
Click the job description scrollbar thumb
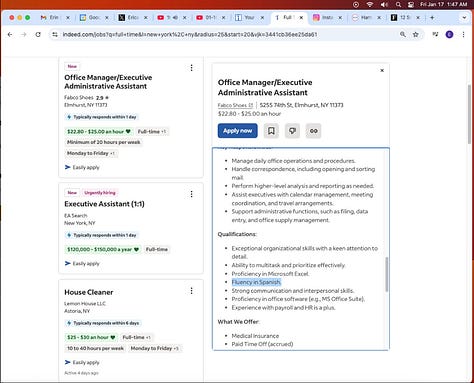click(x=387, y=274)
